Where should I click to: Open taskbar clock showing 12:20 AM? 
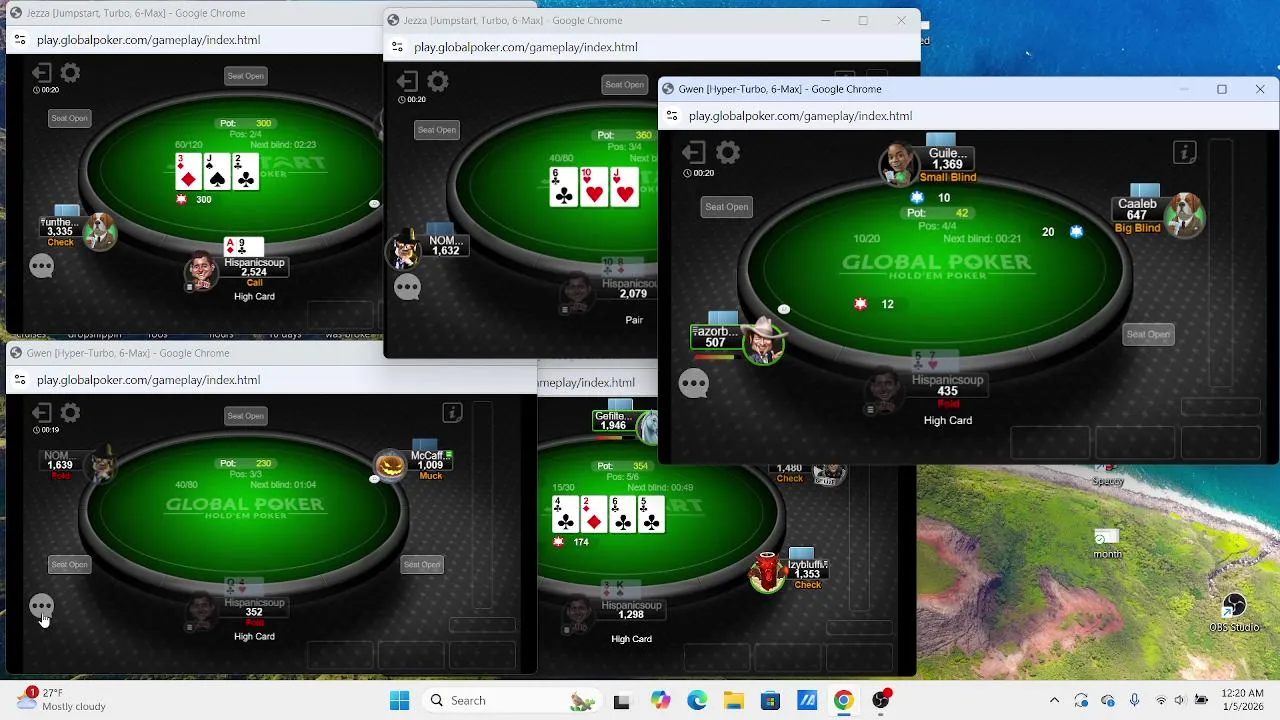click(x=1243, y=700)
